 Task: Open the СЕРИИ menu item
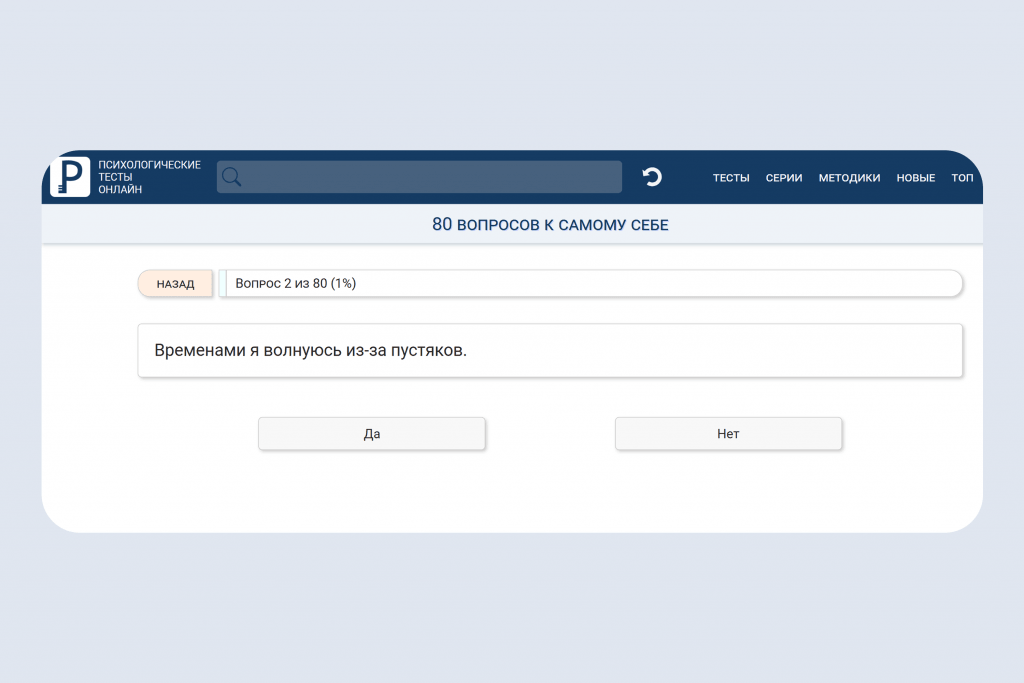tap(784, 178)
